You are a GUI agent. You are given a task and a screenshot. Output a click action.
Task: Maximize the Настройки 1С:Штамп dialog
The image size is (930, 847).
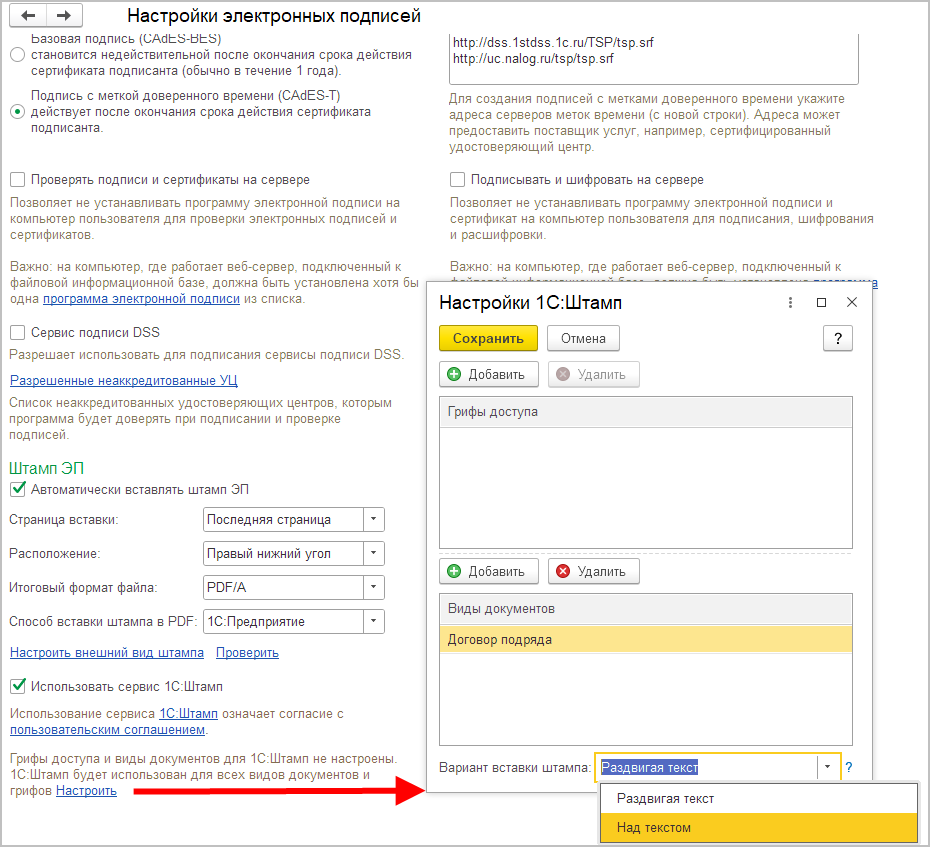pyautogui.click(x=821, y=302)
